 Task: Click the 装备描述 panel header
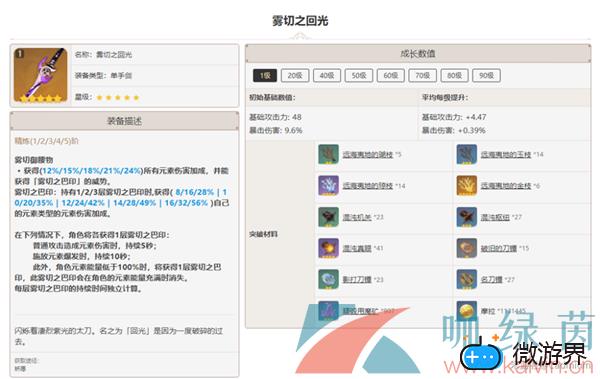pos(124,121)
